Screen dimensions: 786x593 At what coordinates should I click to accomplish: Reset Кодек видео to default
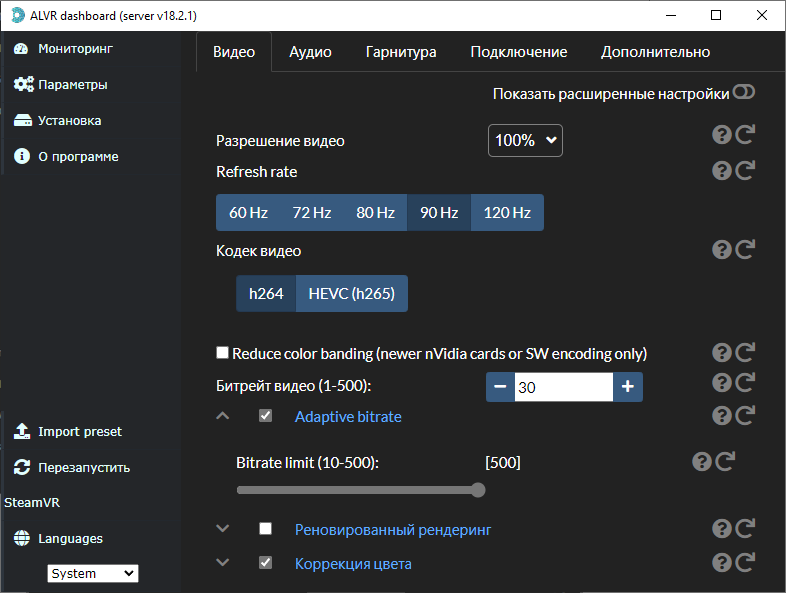(745, 250)
